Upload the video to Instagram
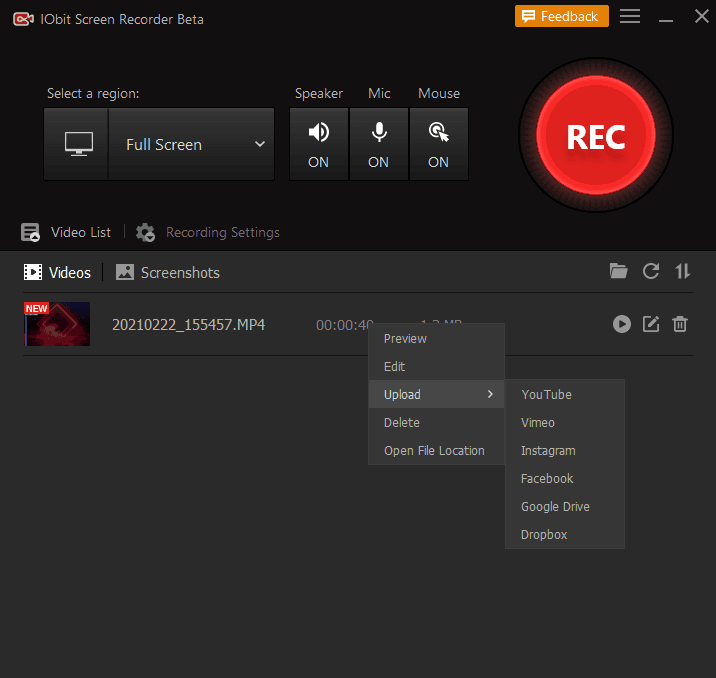This screenshot has width=716, height=678. [x=565, y=451]
